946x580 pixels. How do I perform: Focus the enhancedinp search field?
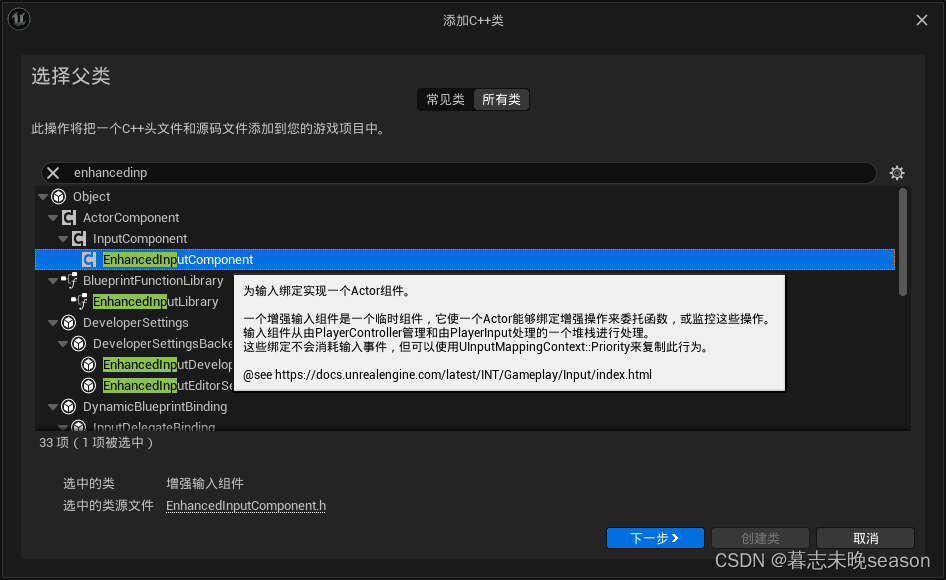point(459,173)
